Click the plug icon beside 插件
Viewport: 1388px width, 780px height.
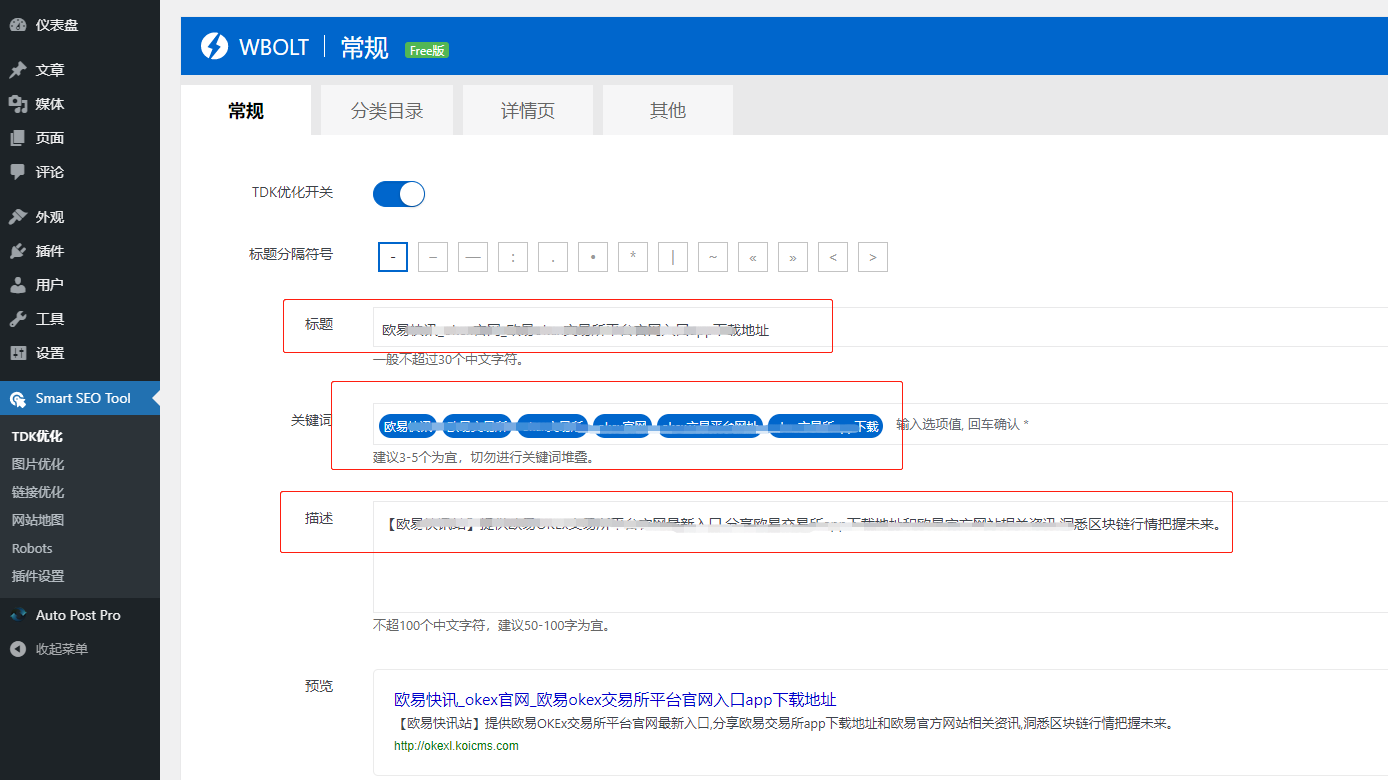18,251
